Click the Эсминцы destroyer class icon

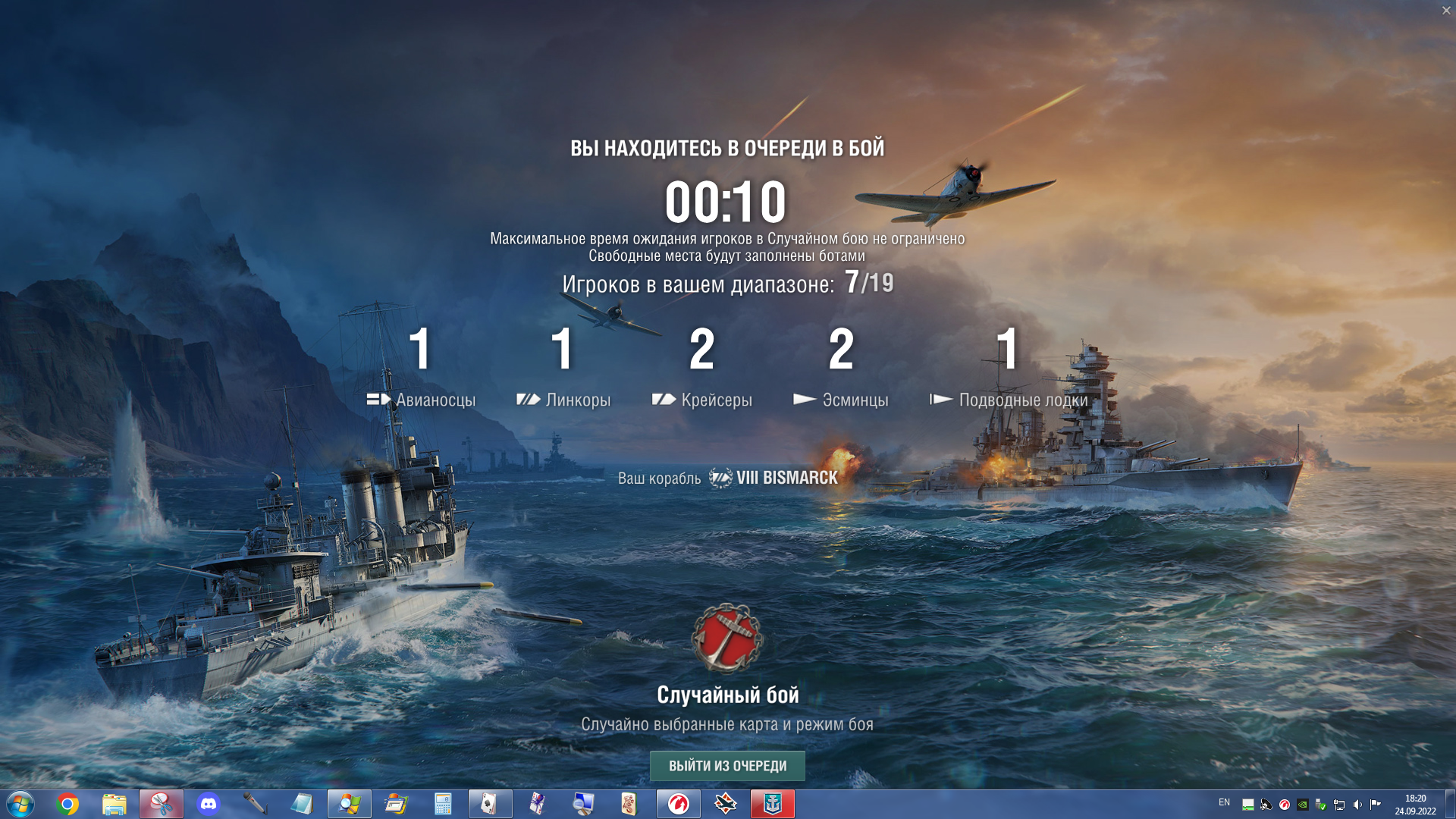tap(805, 399)
